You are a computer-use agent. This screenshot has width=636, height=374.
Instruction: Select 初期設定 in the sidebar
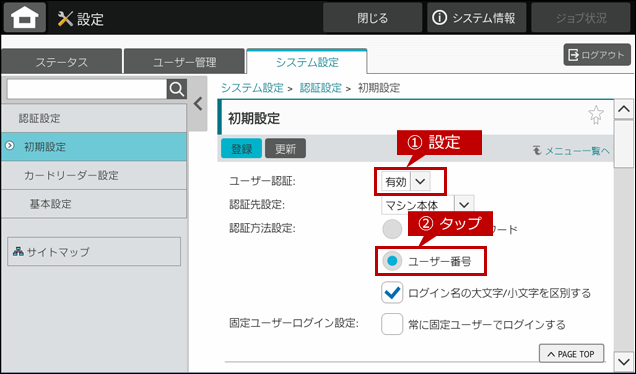pyautogui.click(x=94, y=146)
